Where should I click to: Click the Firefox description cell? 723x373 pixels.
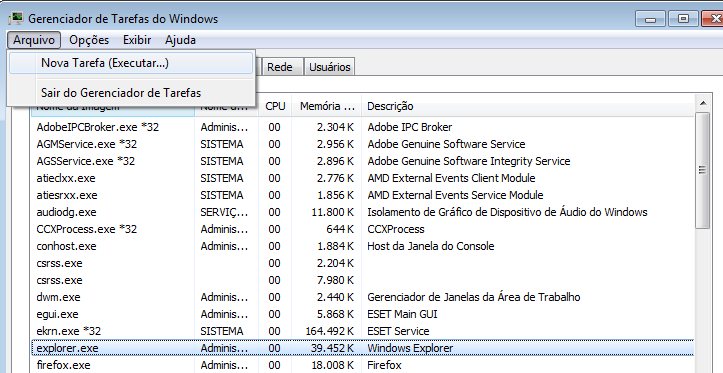coord(384,365)
